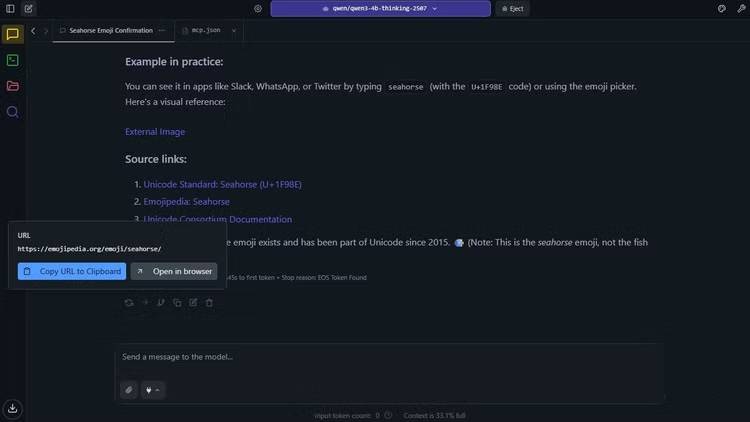Regenerate the assistant response

[129, 302]
